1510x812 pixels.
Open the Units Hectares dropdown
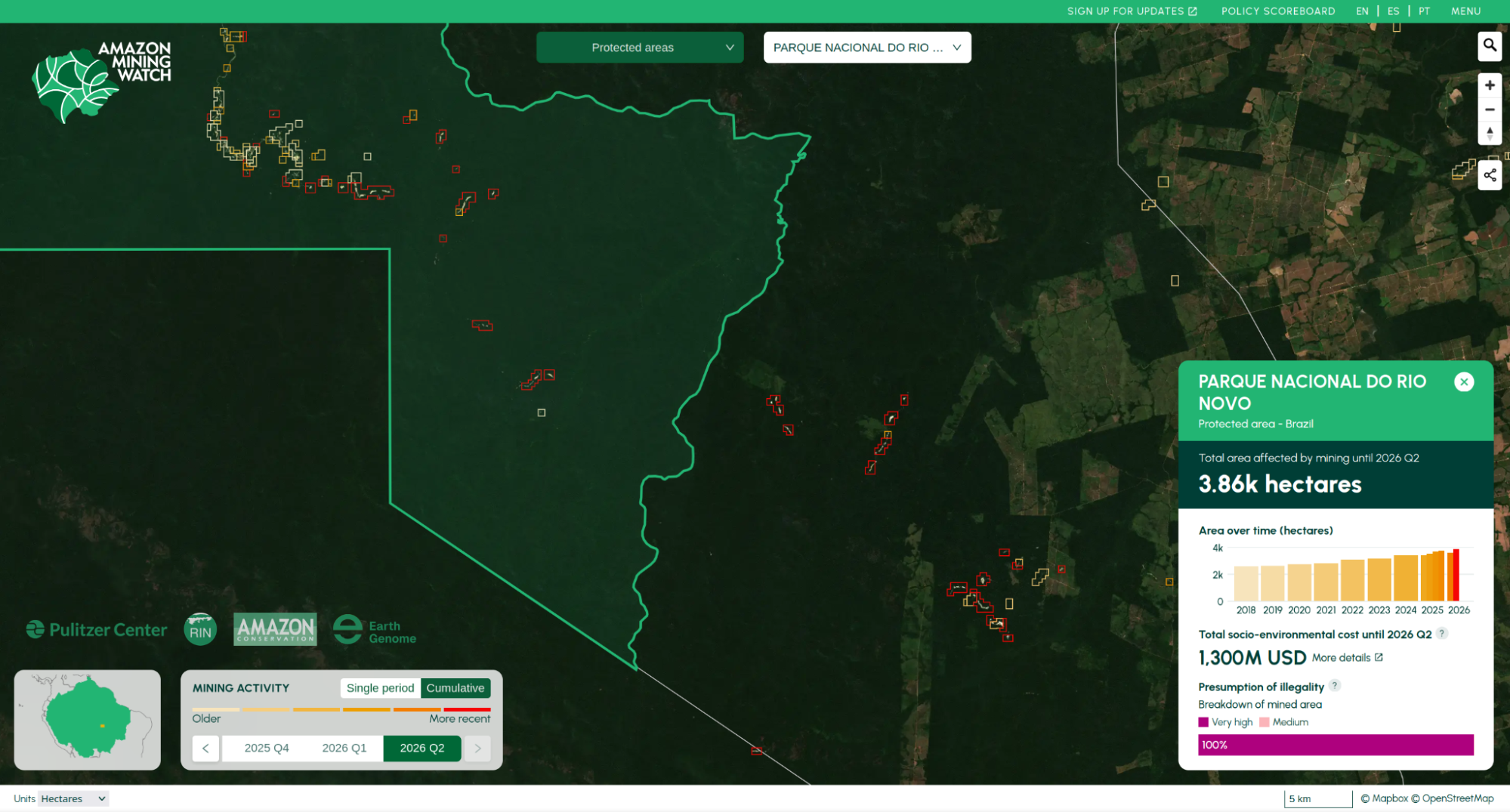[x=73, y=798]
